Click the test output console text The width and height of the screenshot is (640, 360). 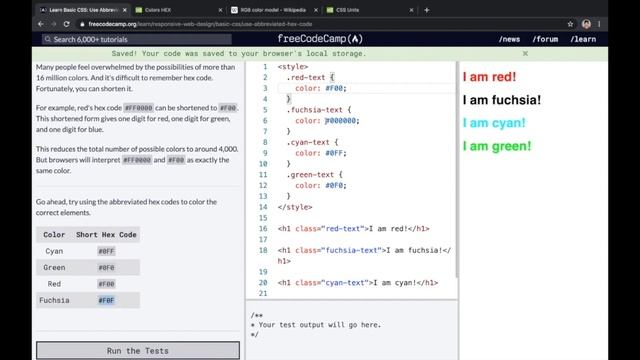(316, 325)
